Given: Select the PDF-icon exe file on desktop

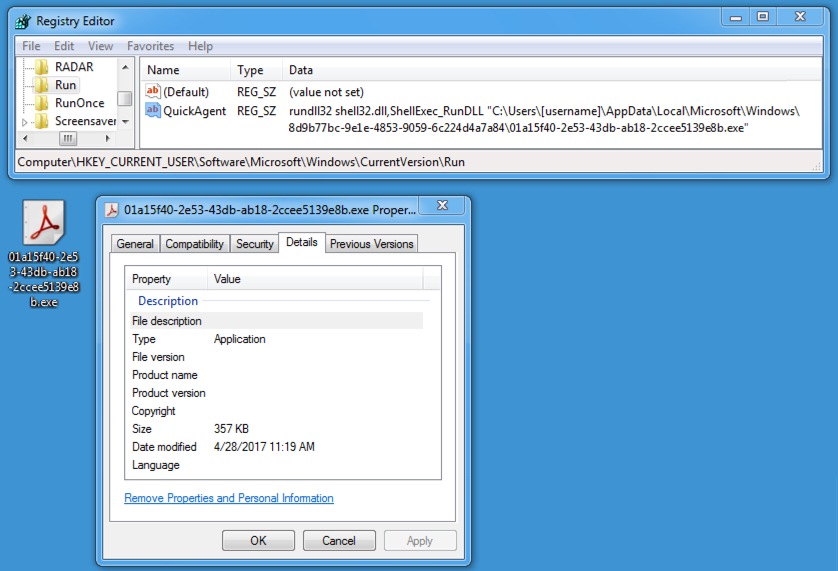Looking at the screenshot, I should (x=44, y=223).
